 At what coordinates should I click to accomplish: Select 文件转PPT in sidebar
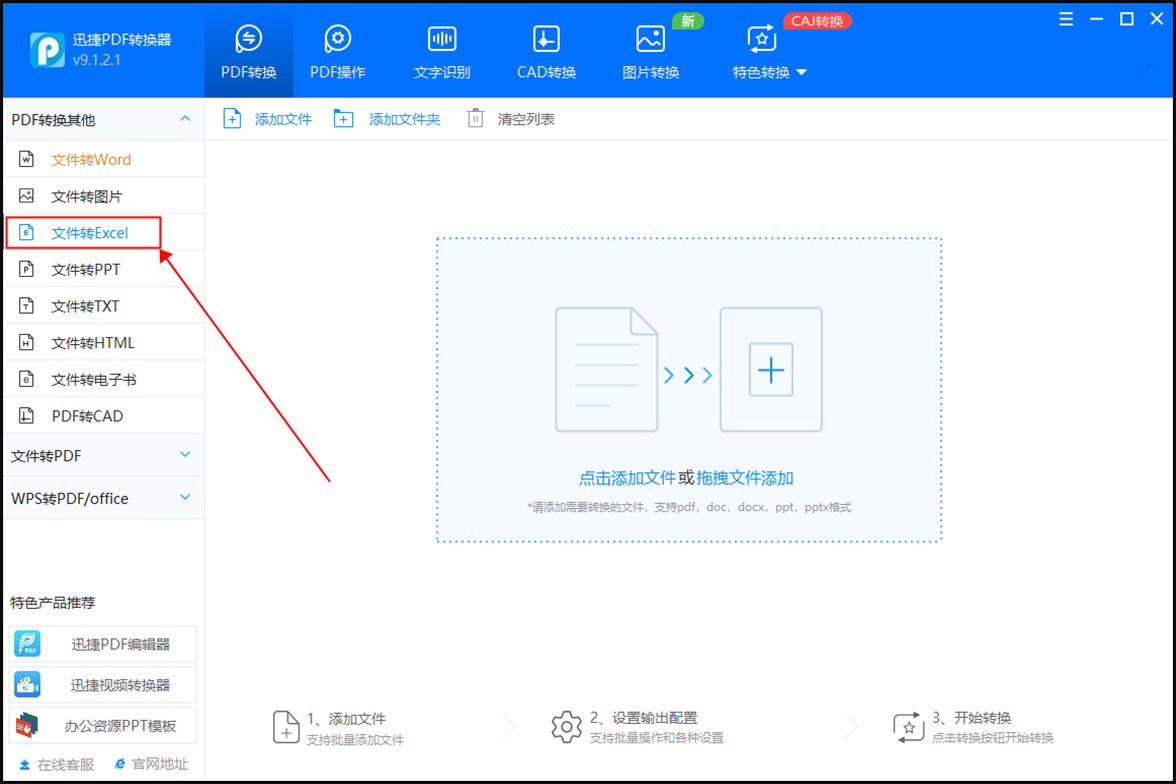(x=104, y=269)
